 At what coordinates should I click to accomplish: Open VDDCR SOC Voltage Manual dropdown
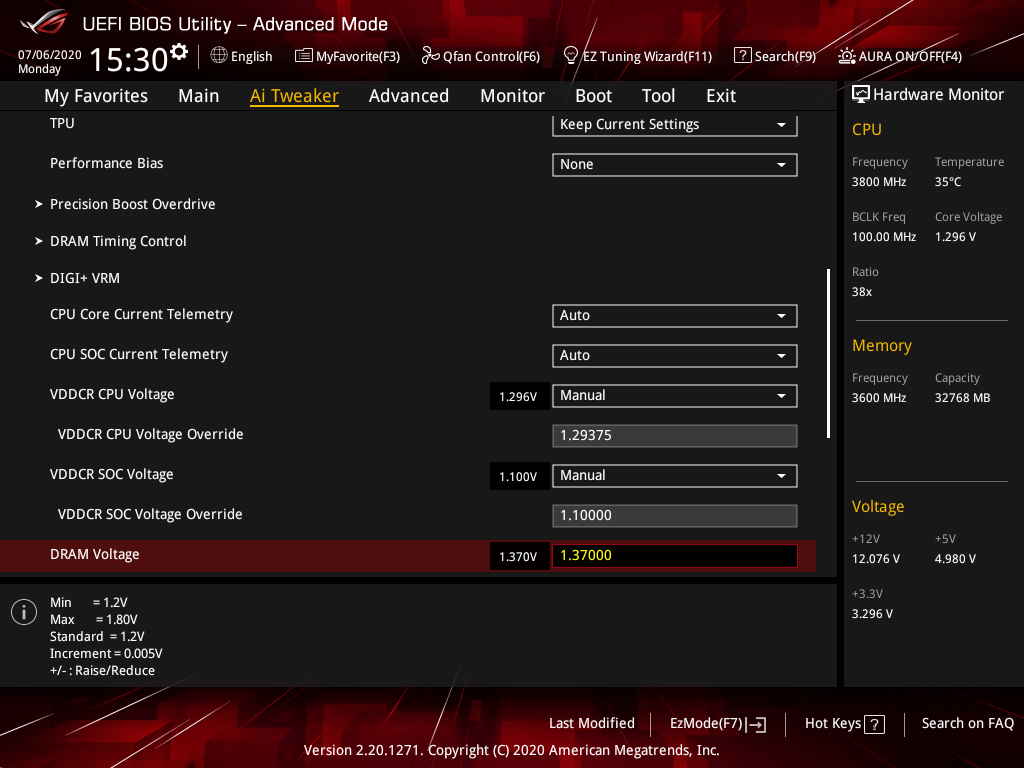pos(675,475)
